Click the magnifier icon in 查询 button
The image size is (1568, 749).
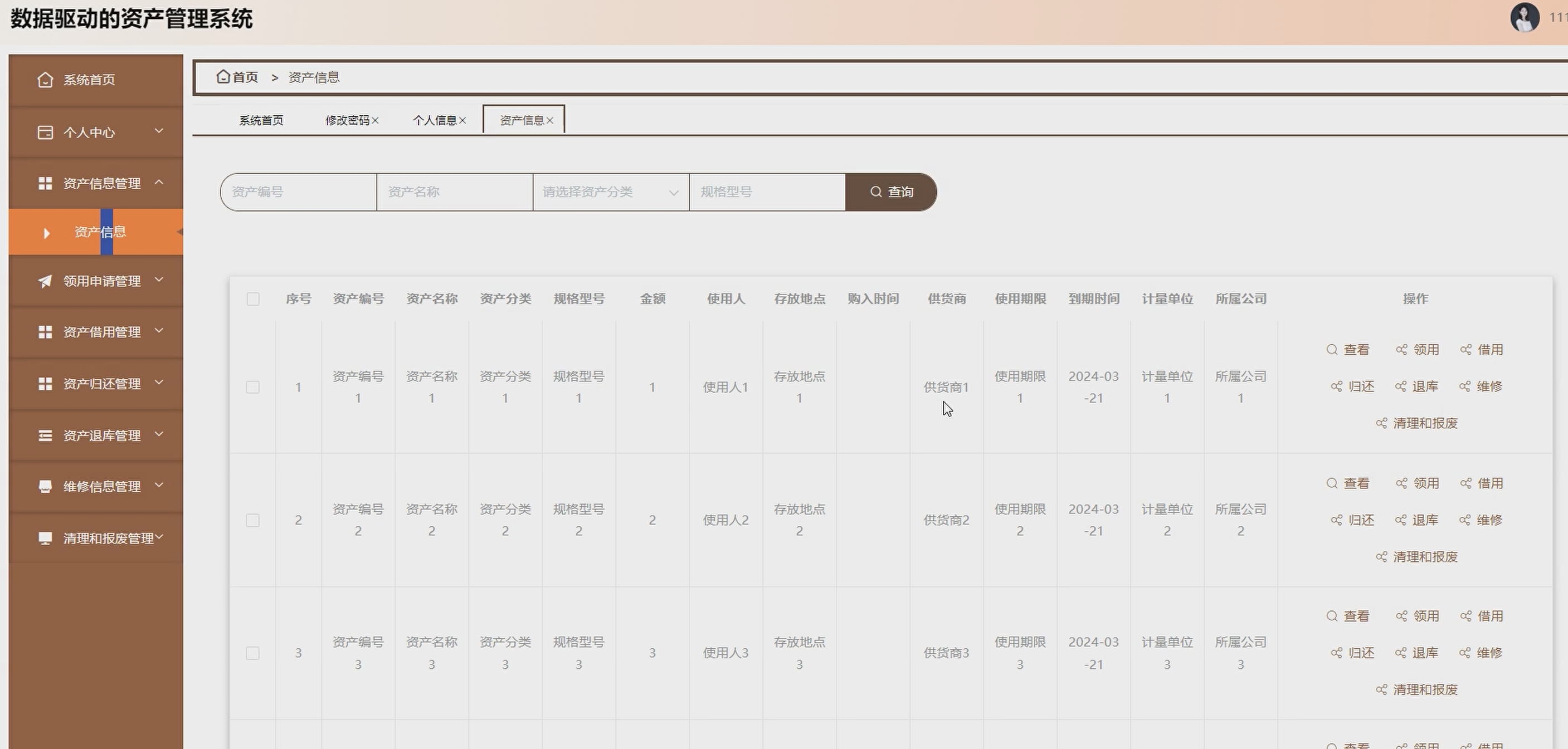point(876,192)
